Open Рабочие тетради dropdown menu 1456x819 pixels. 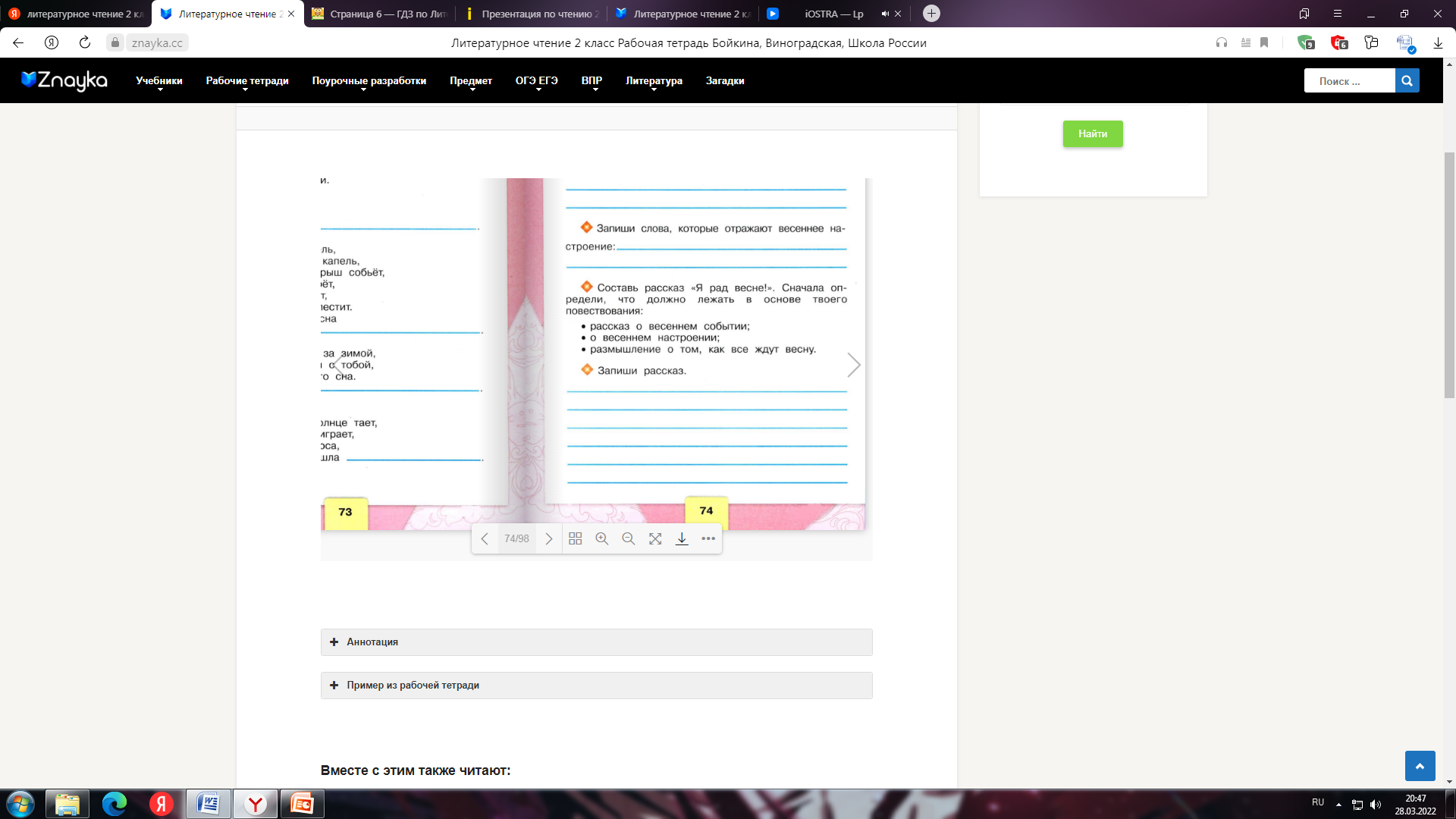(x=247, y=80)
